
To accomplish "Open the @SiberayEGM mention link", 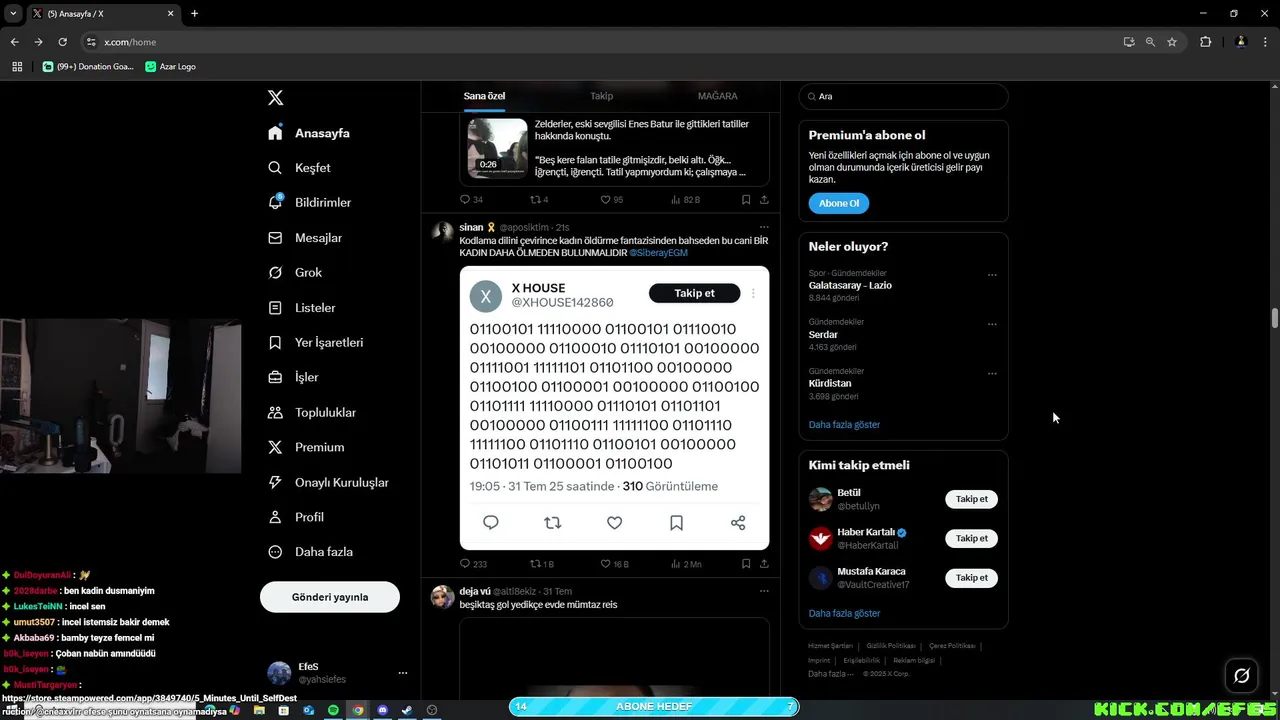I will tap(658, 253).
